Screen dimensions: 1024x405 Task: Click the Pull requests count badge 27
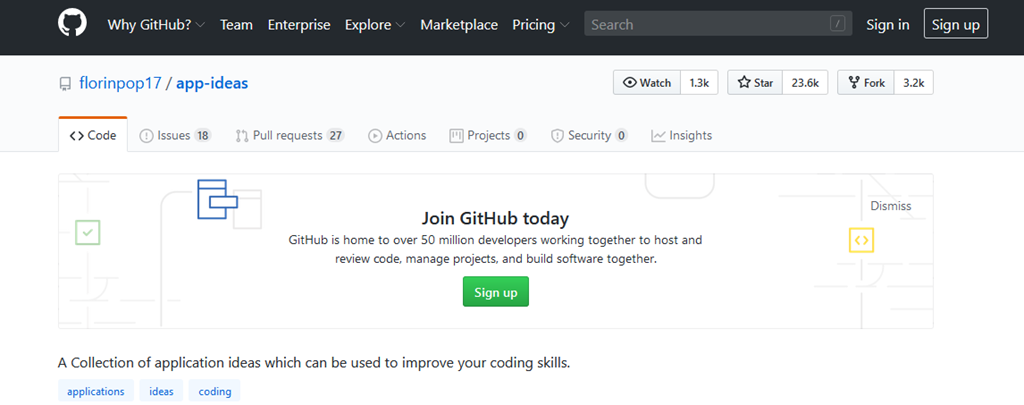coord(336,136)
